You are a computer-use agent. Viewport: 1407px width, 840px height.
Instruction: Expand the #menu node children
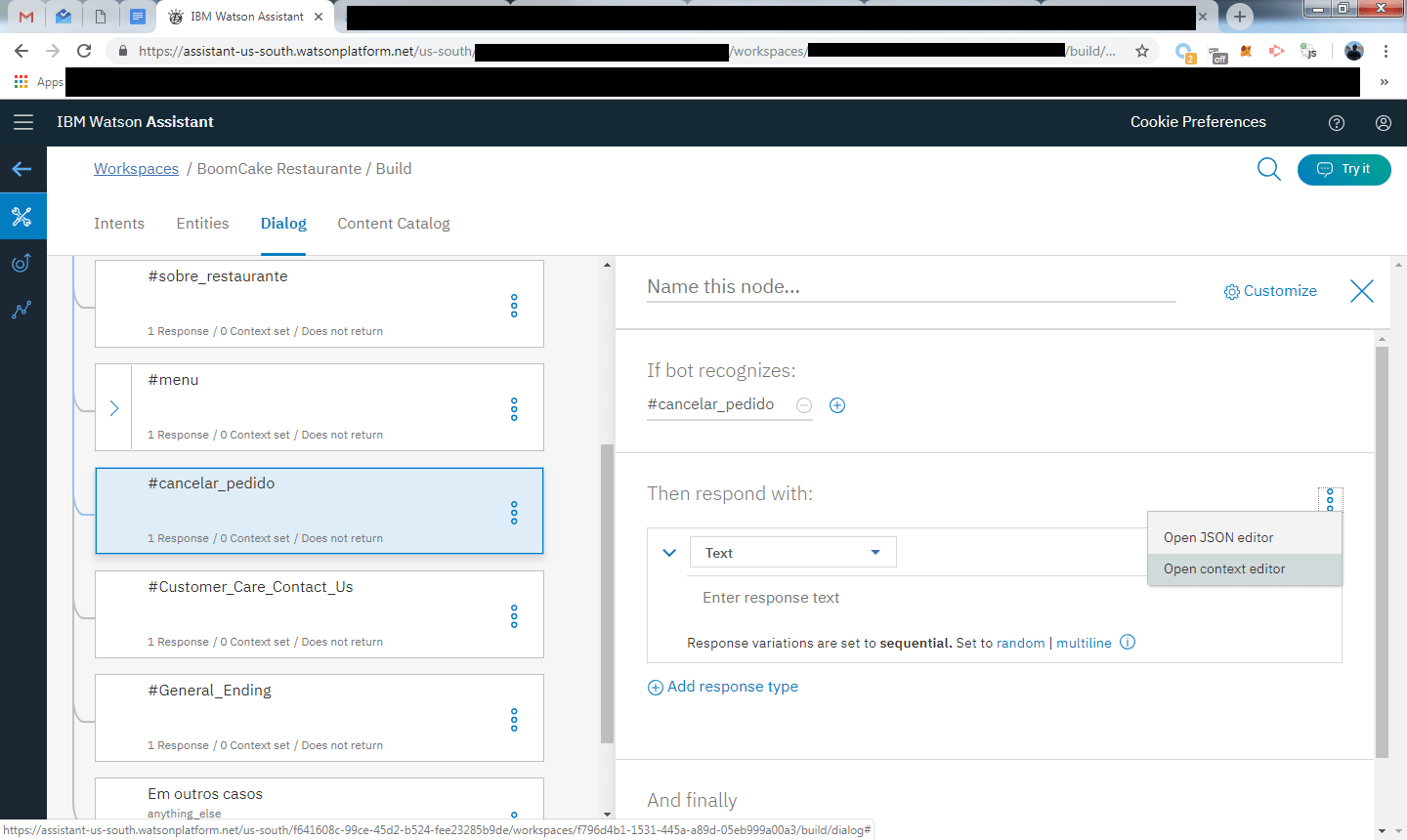tap(114, 408)
